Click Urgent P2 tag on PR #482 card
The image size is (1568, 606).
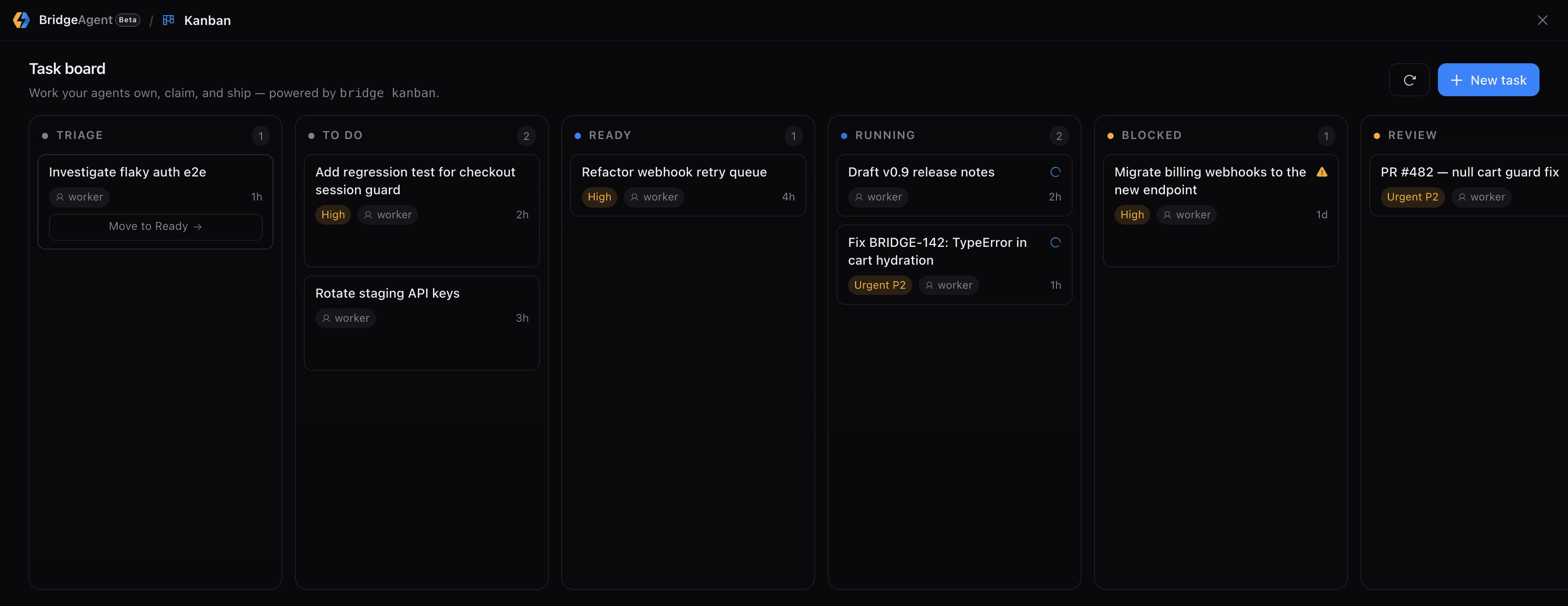(x=1412, y=197)
